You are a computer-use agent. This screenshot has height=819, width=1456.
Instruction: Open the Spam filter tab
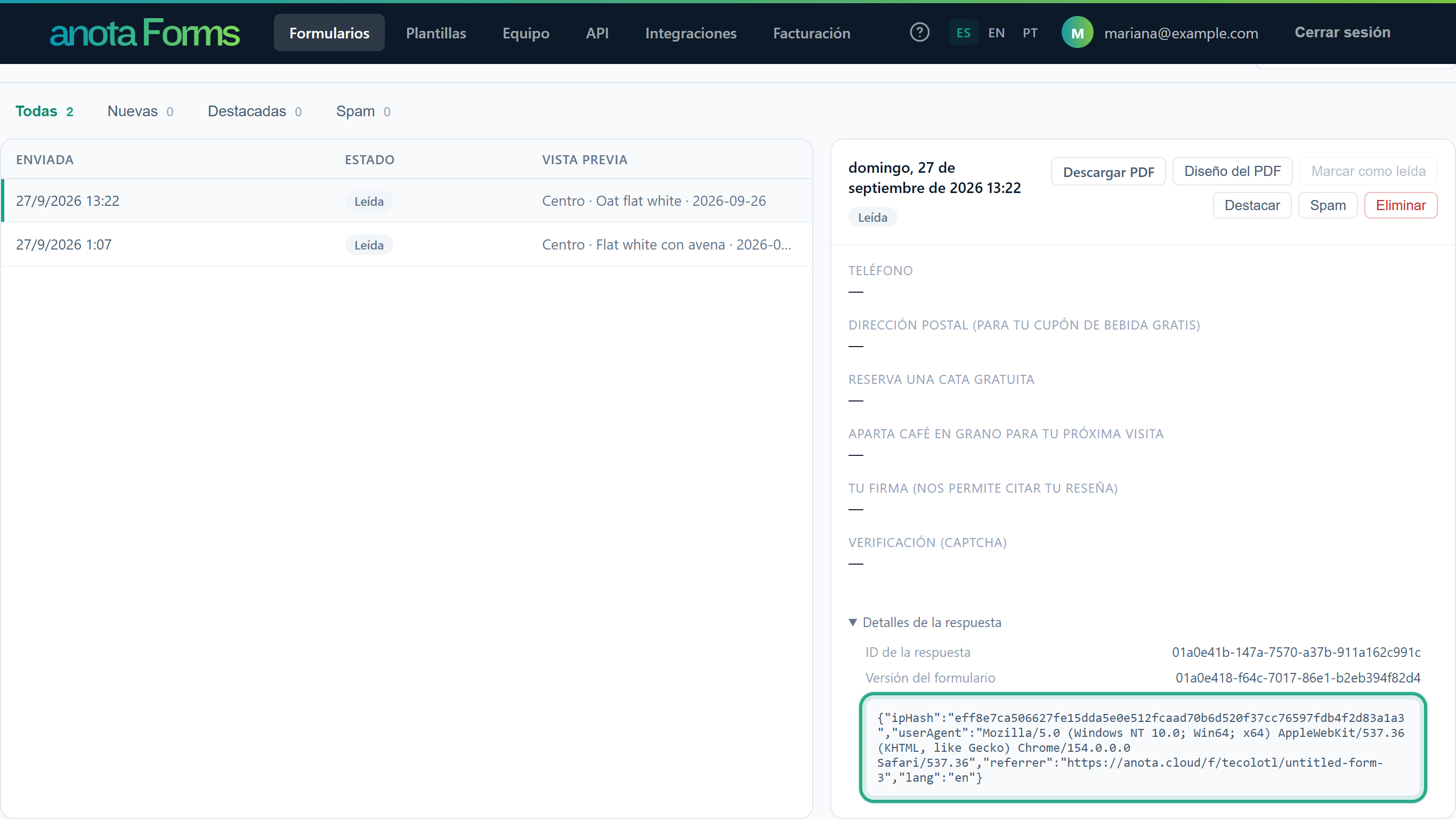coord(363,111)
